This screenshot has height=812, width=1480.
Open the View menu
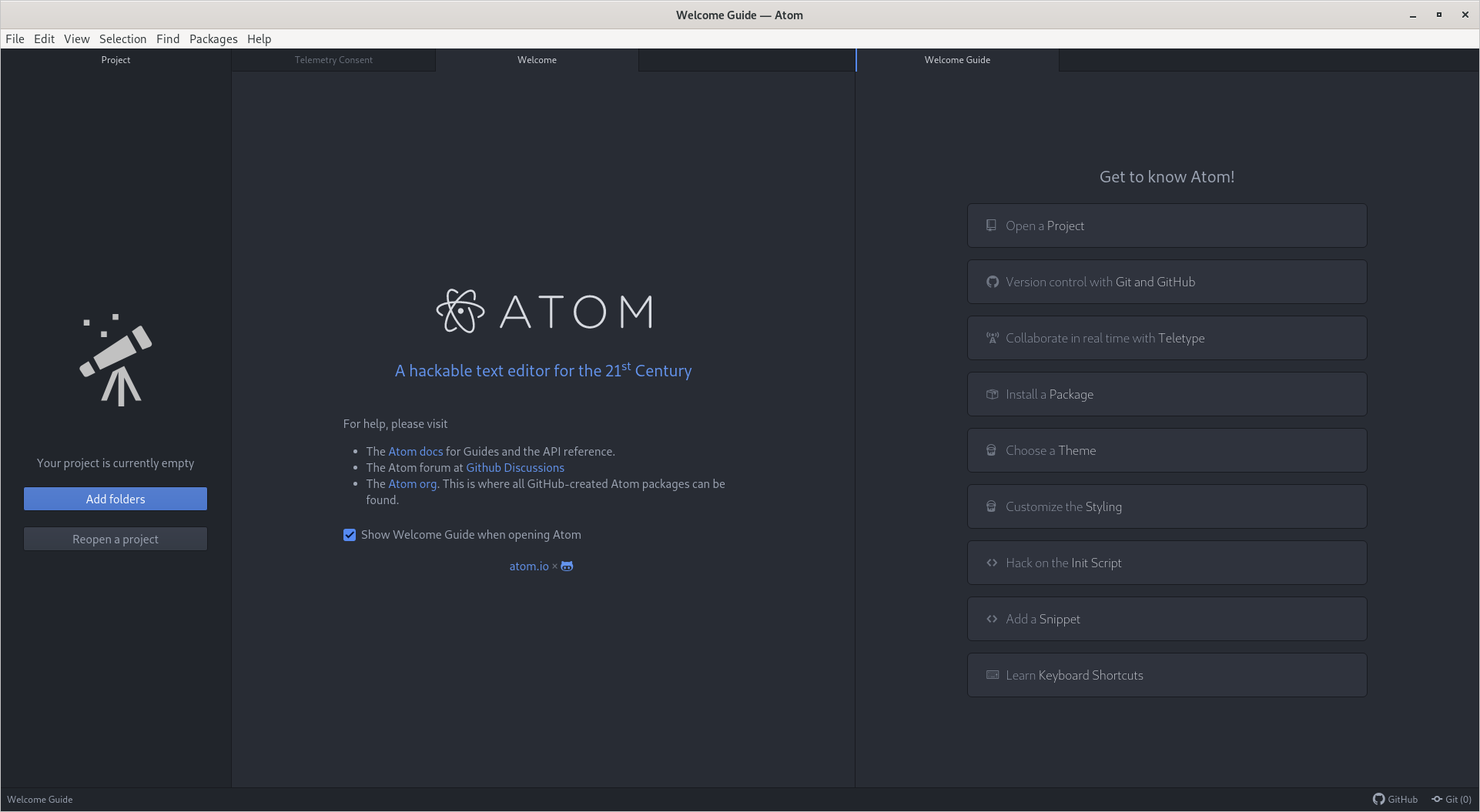point(76,38)
